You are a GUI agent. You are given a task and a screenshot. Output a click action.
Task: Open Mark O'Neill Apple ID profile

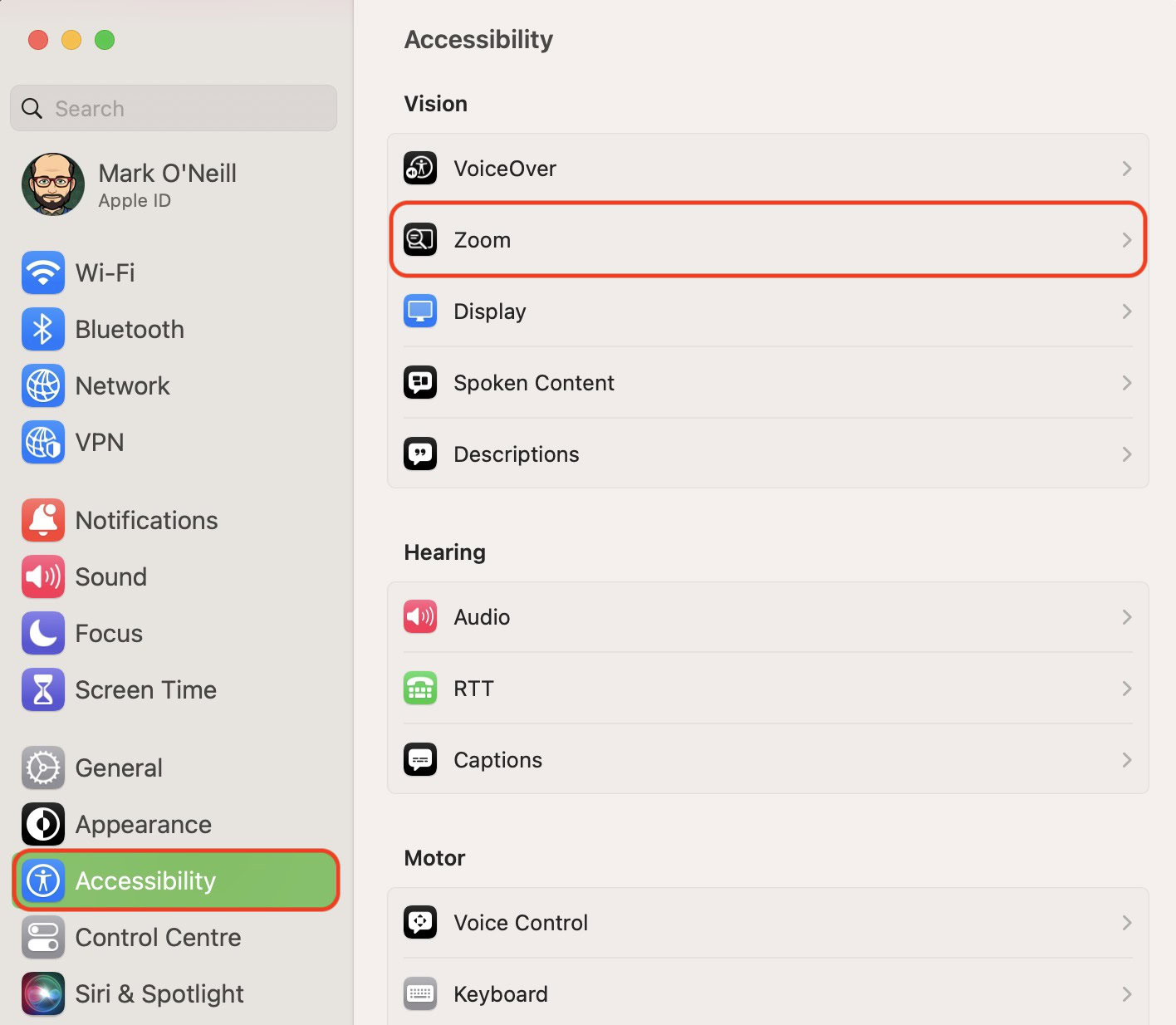pyautogui.click(x=166, y=184)
